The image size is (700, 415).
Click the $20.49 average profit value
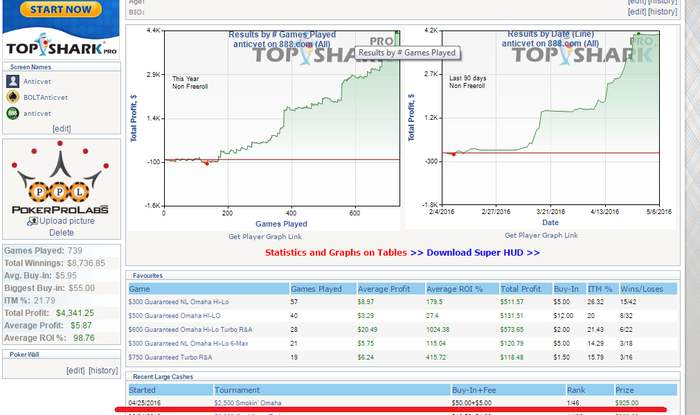(x=367, y=330)
